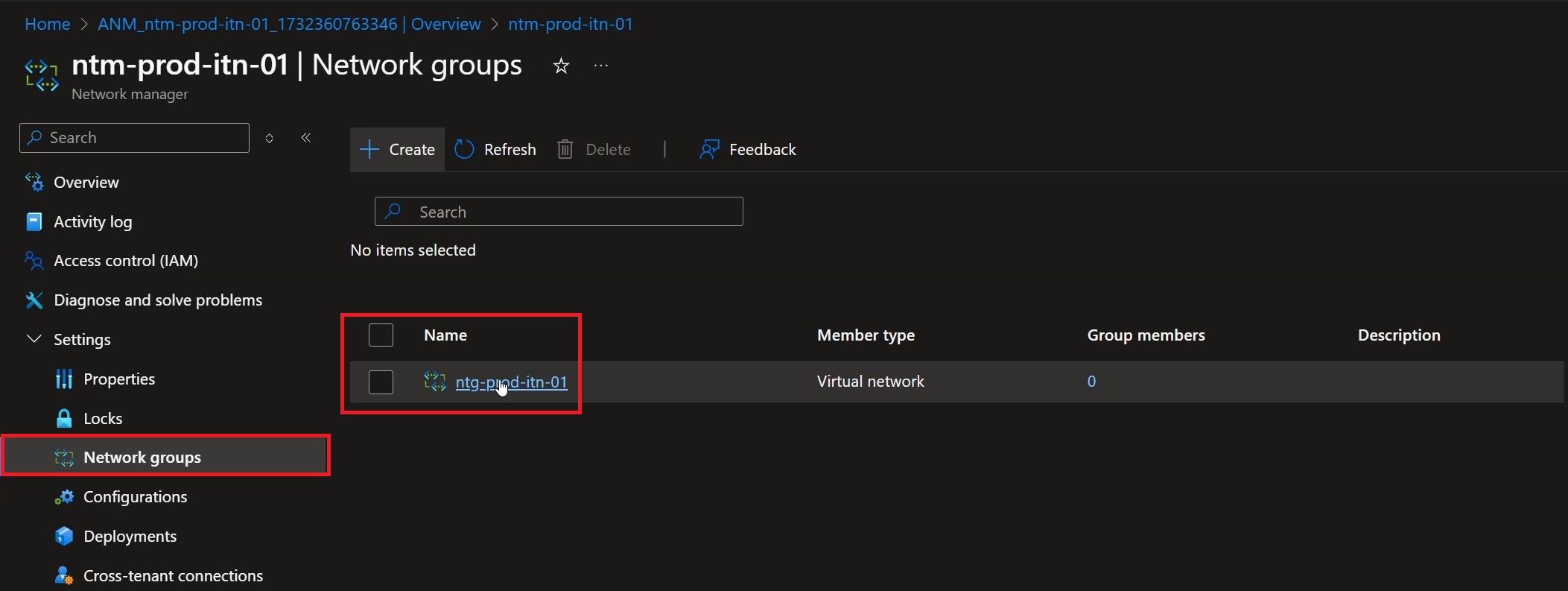Favorite this page with the star icon
The image size is (1568, 591).
(x=561, y=66)
